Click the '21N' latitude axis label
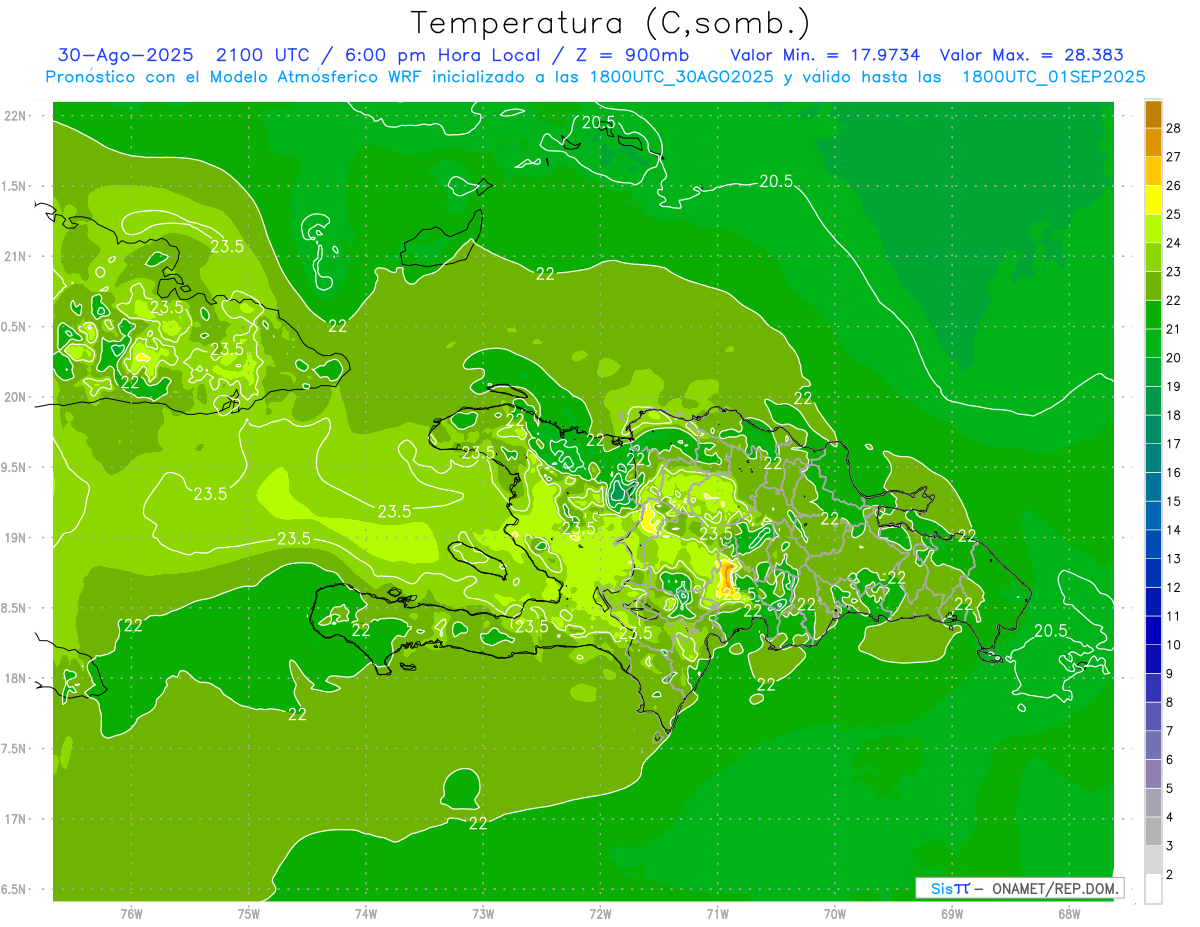This screenshot has width=1200, height=927. pyautogui.click(x=15, y=256)
